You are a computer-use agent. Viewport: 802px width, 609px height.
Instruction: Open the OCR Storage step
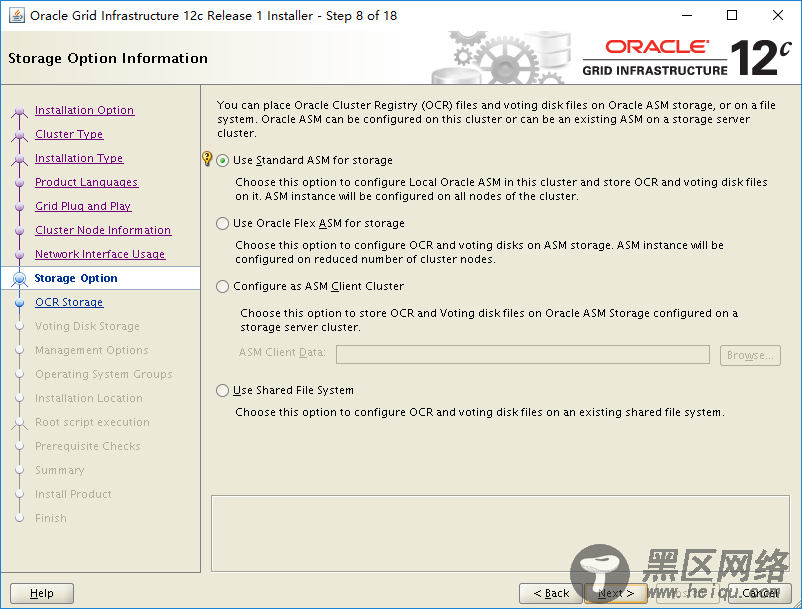tap(69, 302)
